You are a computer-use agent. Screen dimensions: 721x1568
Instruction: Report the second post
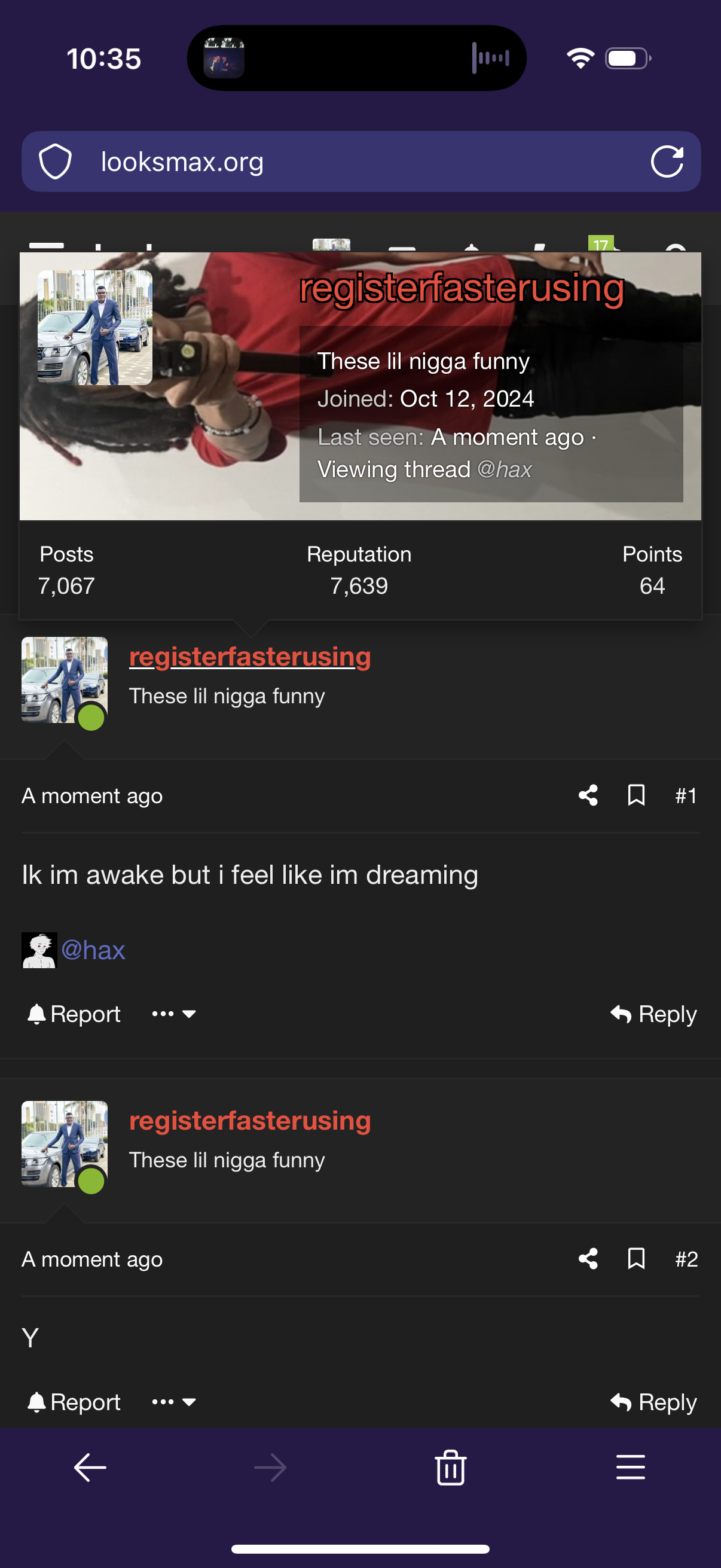click(x=74, y=1402)
